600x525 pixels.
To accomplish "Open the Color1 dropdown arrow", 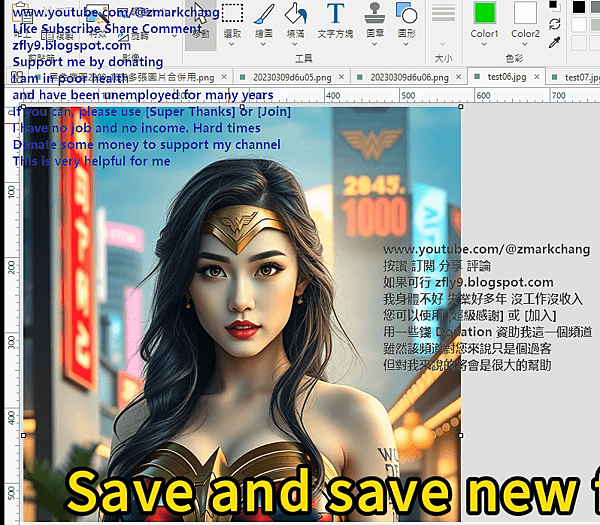I will [x=484, y=44].
